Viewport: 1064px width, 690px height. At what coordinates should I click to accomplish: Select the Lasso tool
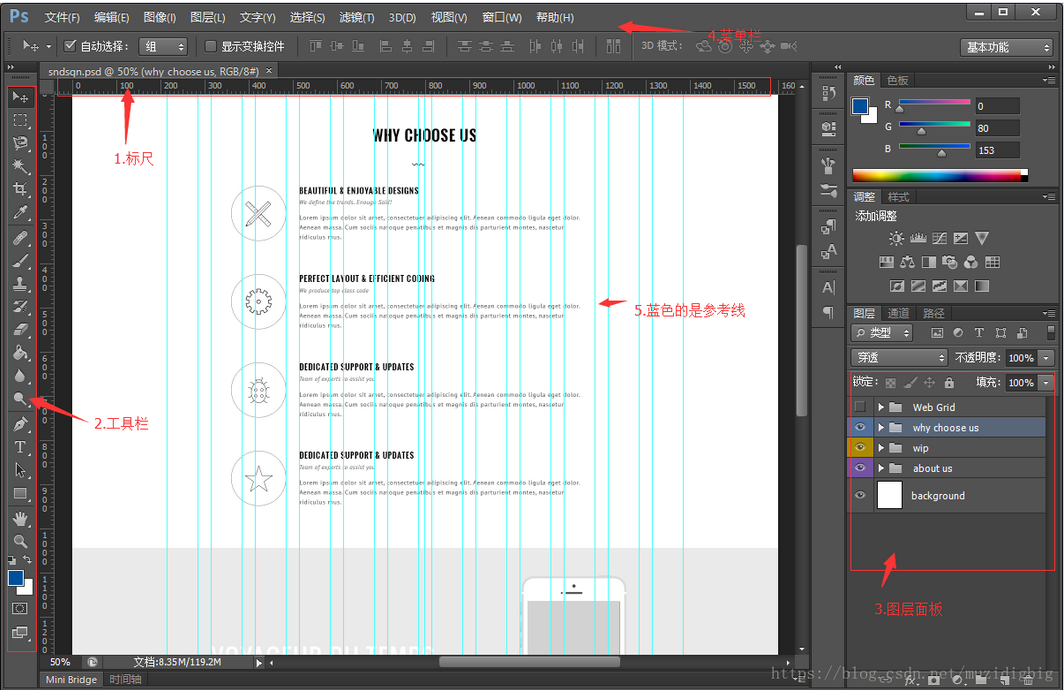[x=20, y=143]
